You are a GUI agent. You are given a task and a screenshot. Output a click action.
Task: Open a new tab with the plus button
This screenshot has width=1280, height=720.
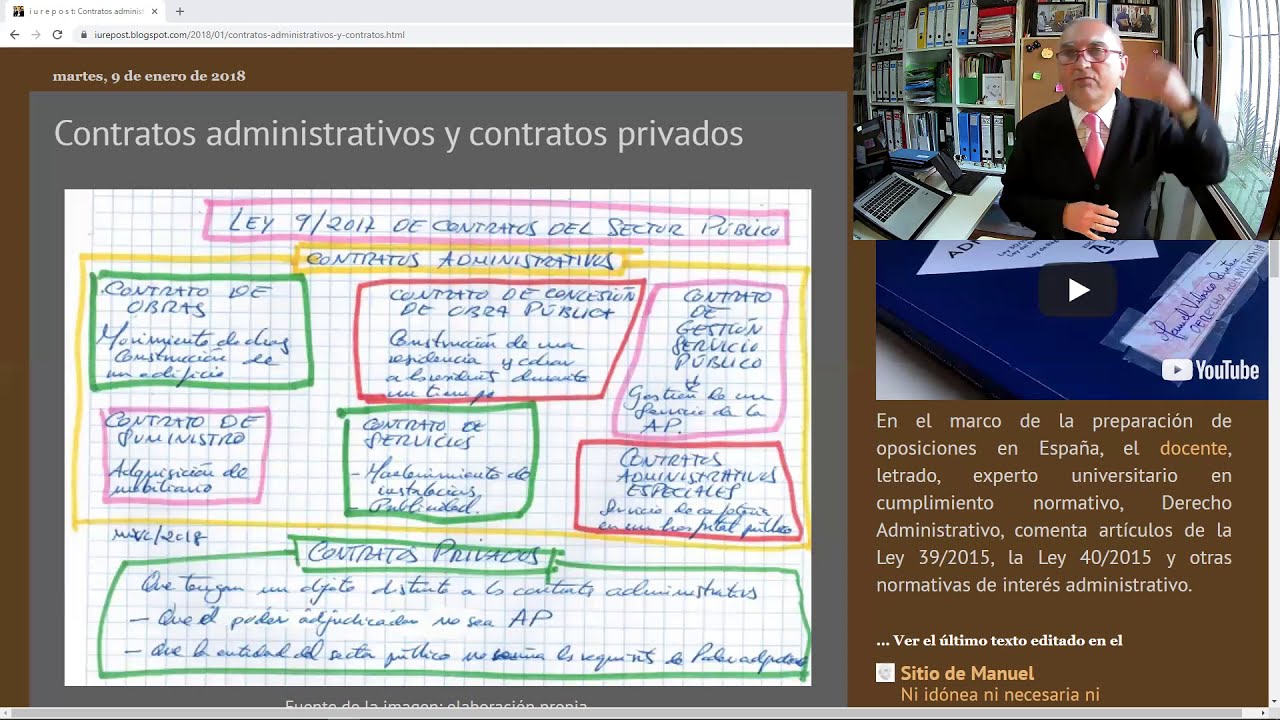pos(180,11)
